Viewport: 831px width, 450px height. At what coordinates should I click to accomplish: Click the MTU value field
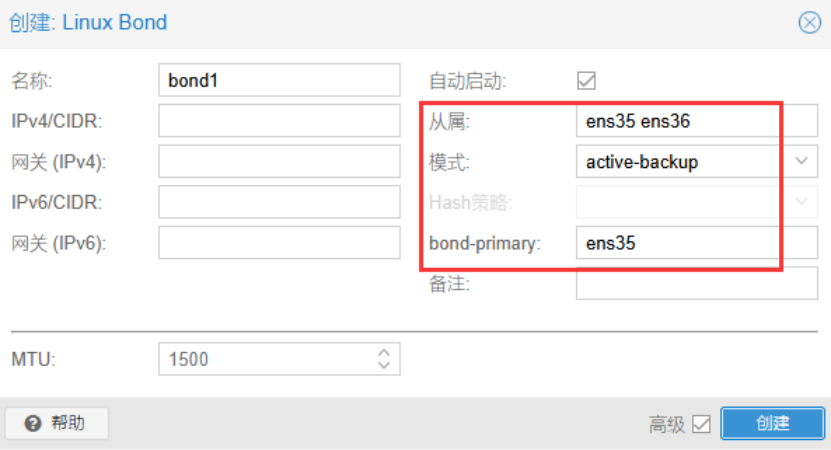pos(265,359)
